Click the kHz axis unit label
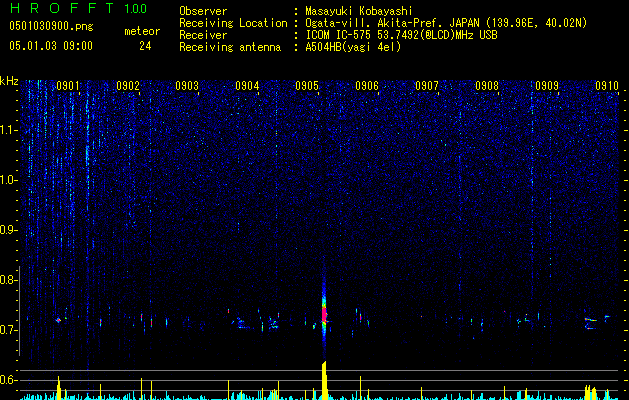This screenshot has width=629, height=400. 9,81
